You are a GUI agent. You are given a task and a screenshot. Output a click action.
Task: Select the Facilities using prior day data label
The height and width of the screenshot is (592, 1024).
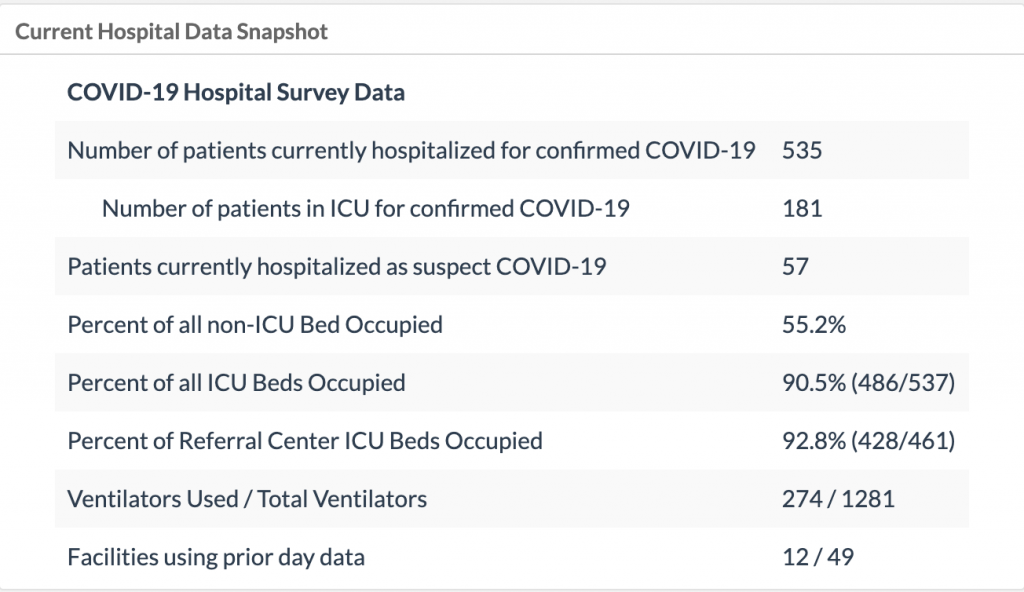point(216,557)
